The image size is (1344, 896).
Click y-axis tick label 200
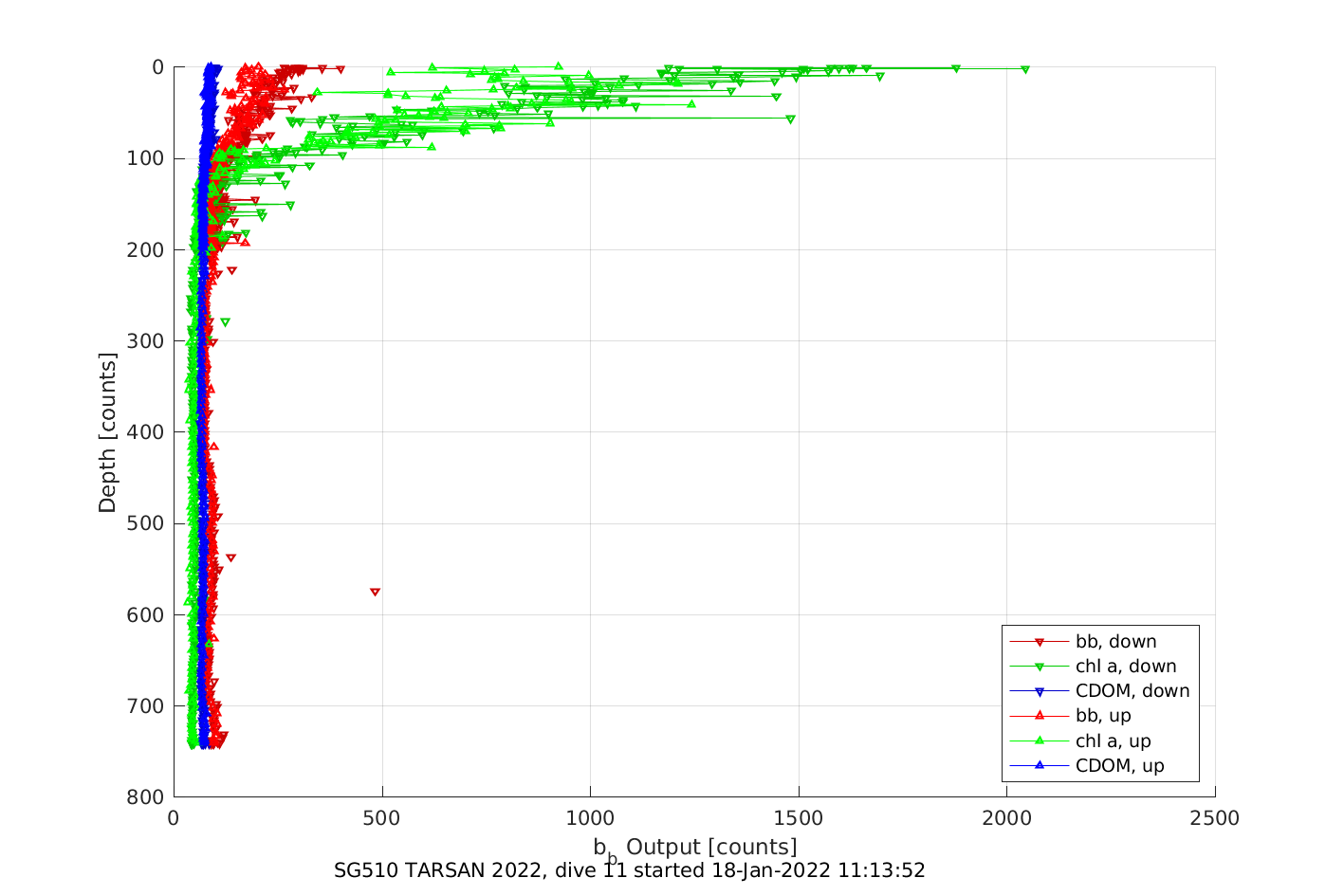145,249
